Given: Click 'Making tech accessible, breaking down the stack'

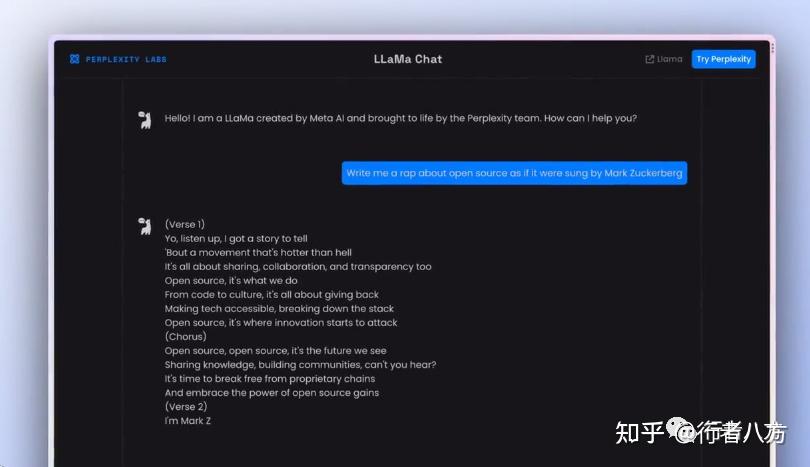Looking at the screenshot, I should pyautogui.click(x=279, y=308).
